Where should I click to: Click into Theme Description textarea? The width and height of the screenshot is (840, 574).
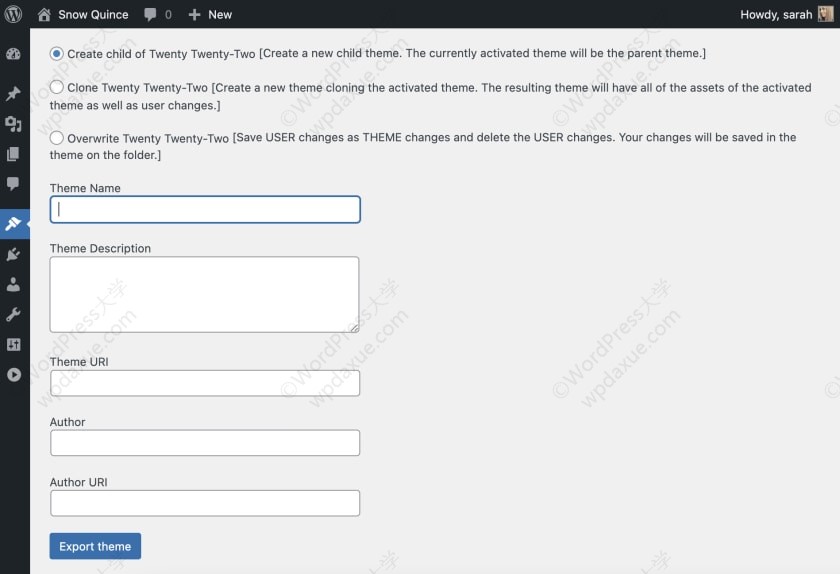coord(205,294)
